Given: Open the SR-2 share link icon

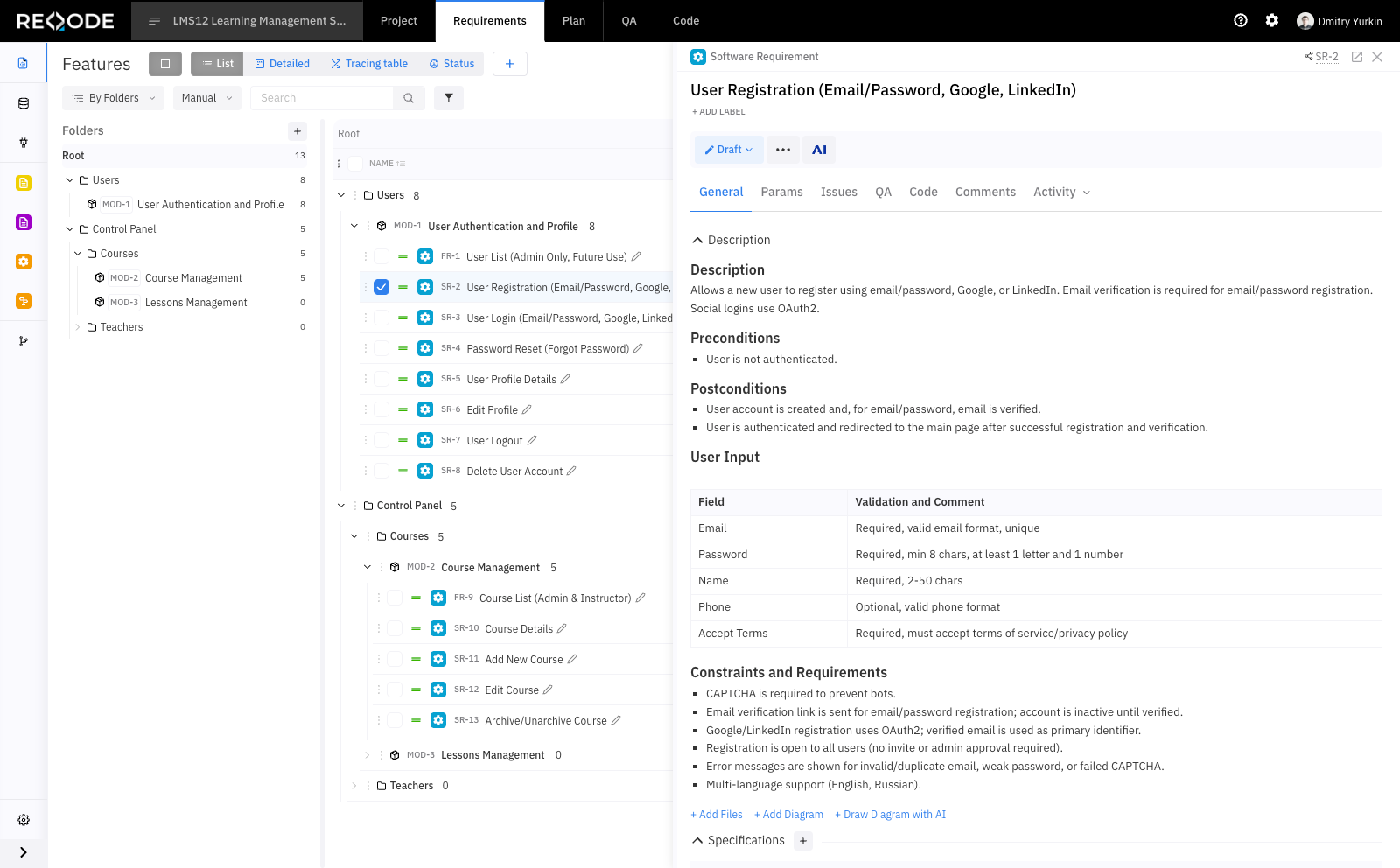Looking at the screenshot, I should tap(1309, 57).
